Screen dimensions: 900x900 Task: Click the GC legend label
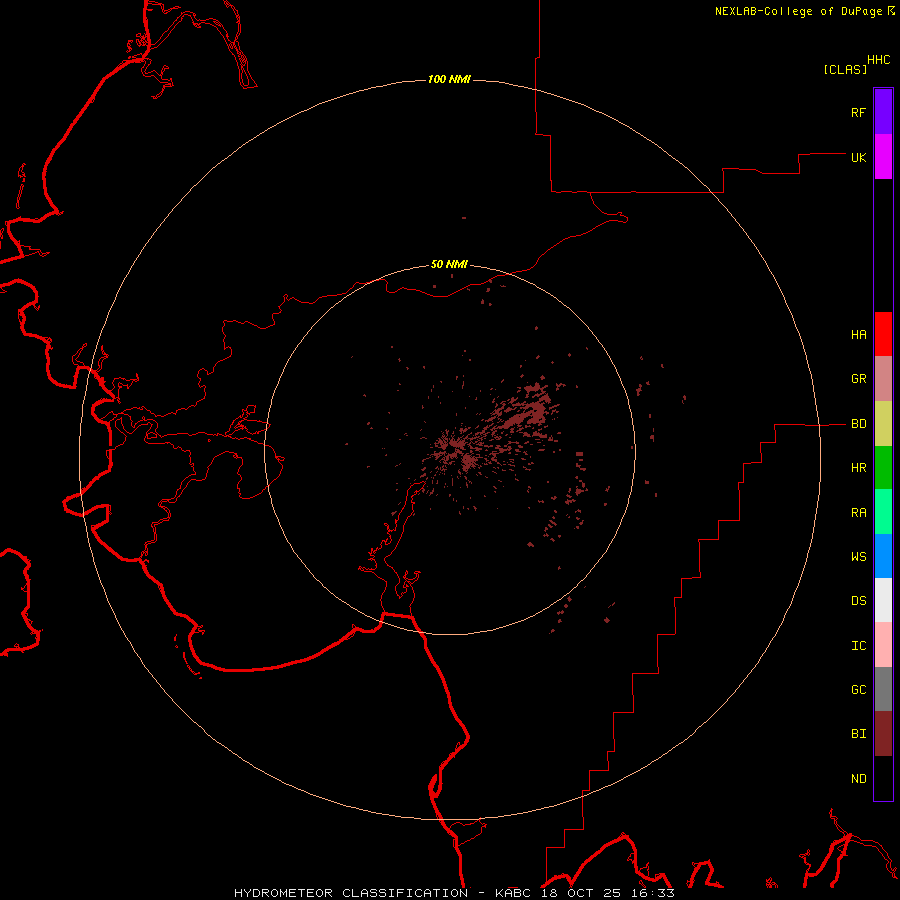click(x=858, y=690)
